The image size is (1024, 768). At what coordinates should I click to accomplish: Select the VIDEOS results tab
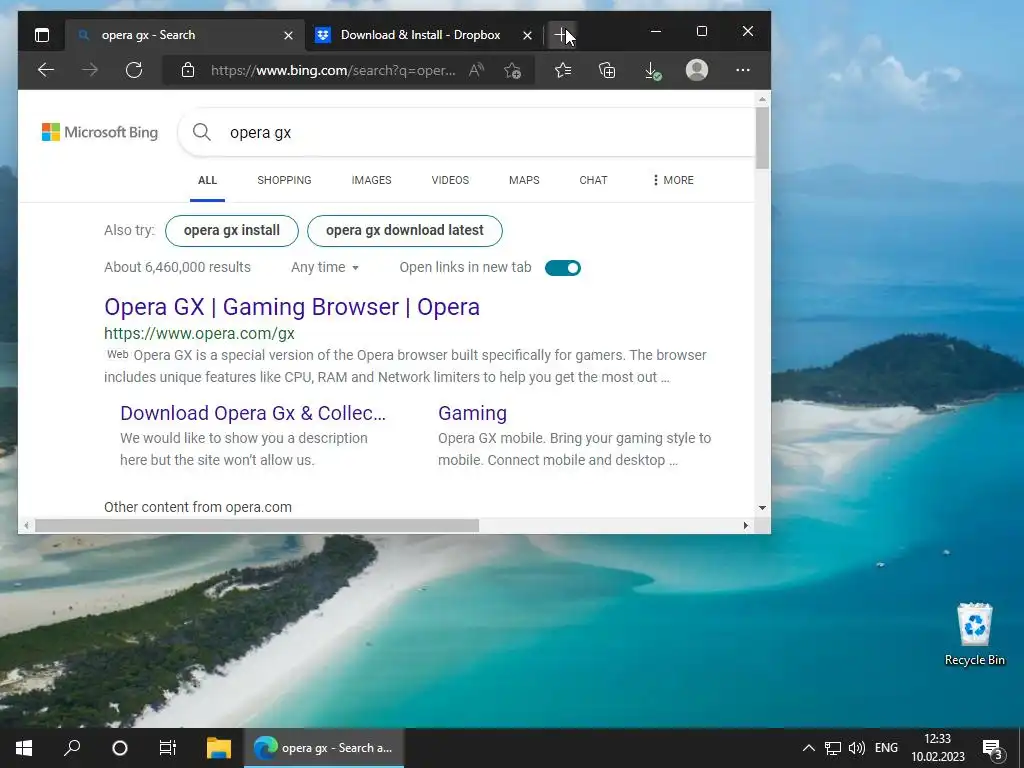point(450,180)
